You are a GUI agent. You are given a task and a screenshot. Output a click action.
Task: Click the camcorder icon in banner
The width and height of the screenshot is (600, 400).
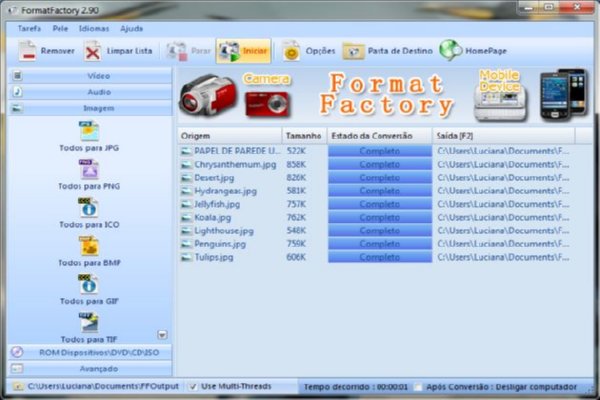(x=209, y=96)
